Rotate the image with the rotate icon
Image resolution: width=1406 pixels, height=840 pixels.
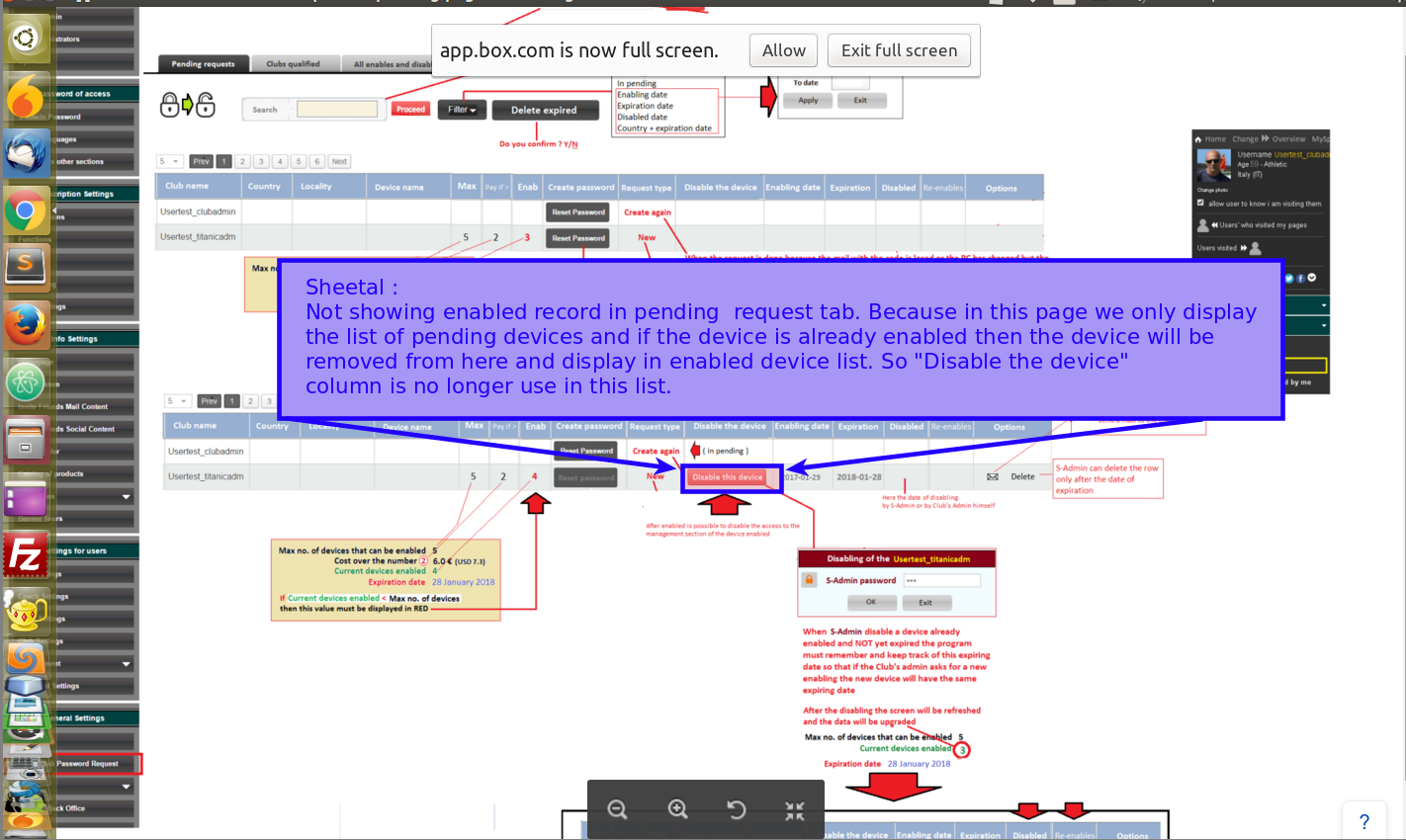click(x=737, y=810)
